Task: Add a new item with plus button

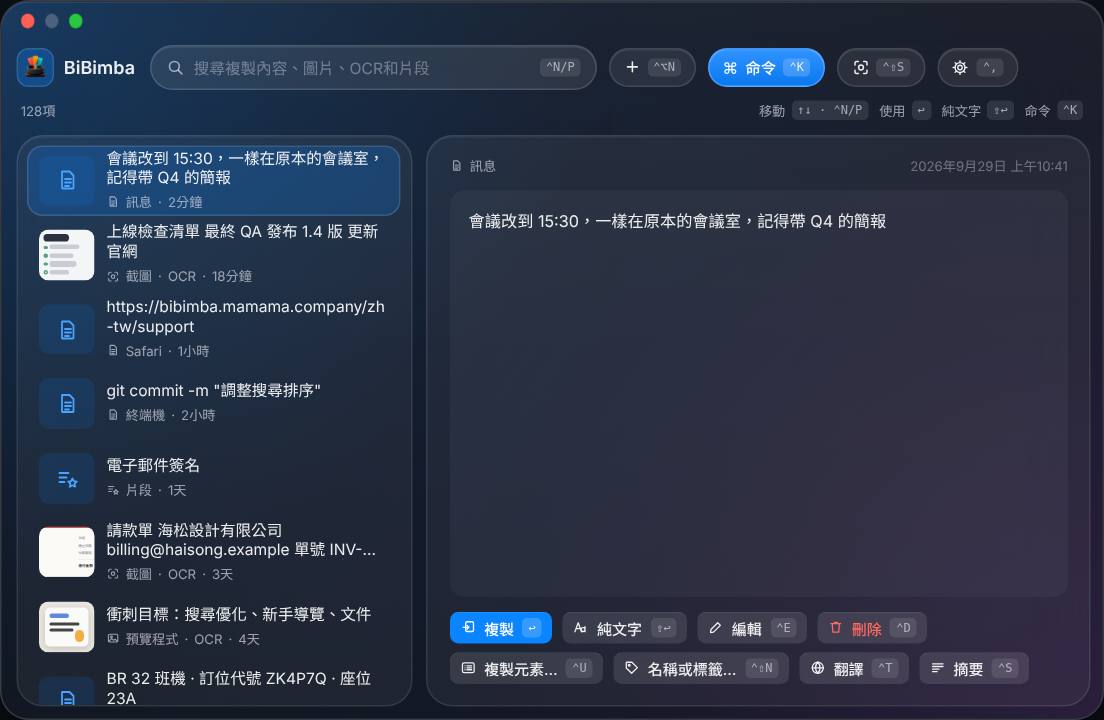Action: [x=652, y=68]
